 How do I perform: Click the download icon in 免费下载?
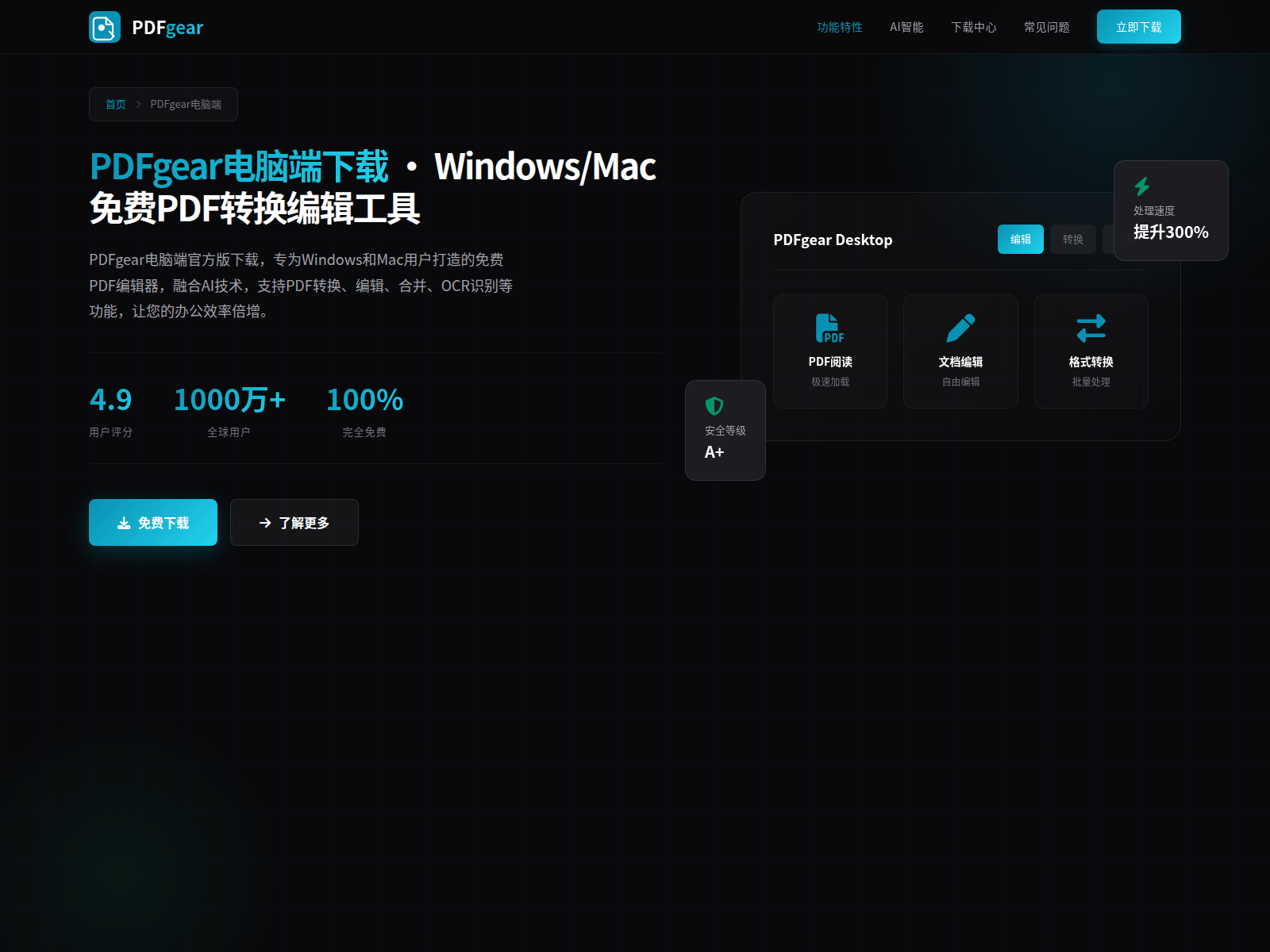(x=124, y=523)
